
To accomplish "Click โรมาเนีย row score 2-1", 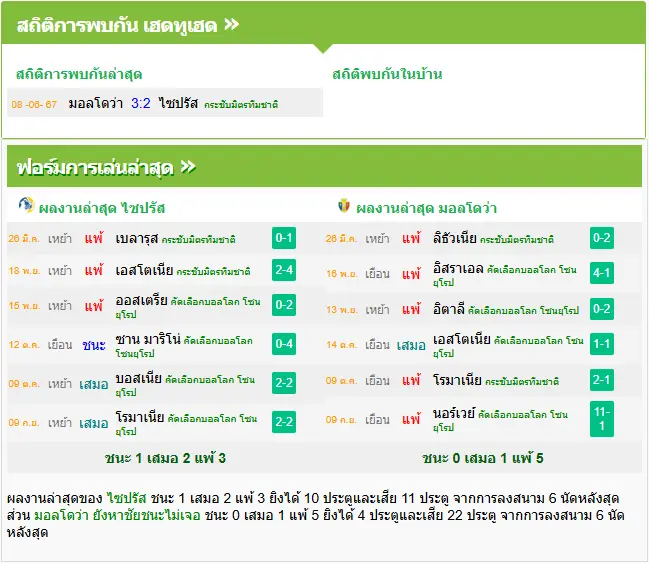I will pos(602,380).
